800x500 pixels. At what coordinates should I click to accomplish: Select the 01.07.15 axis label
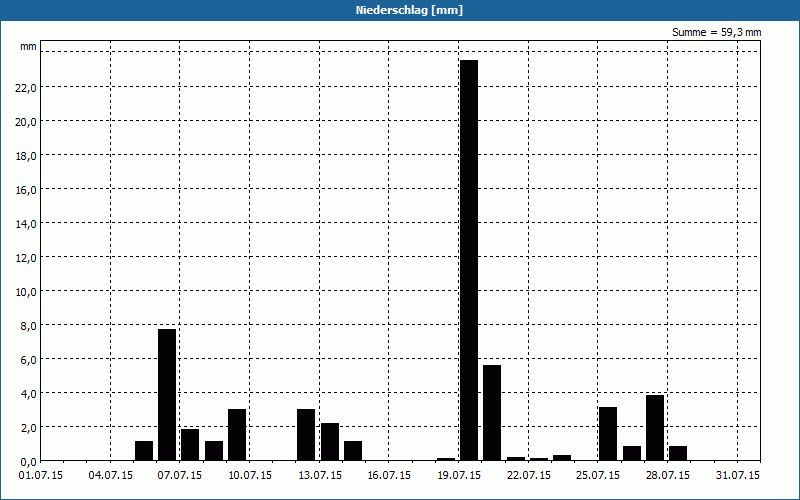click(x=41, y=476)
